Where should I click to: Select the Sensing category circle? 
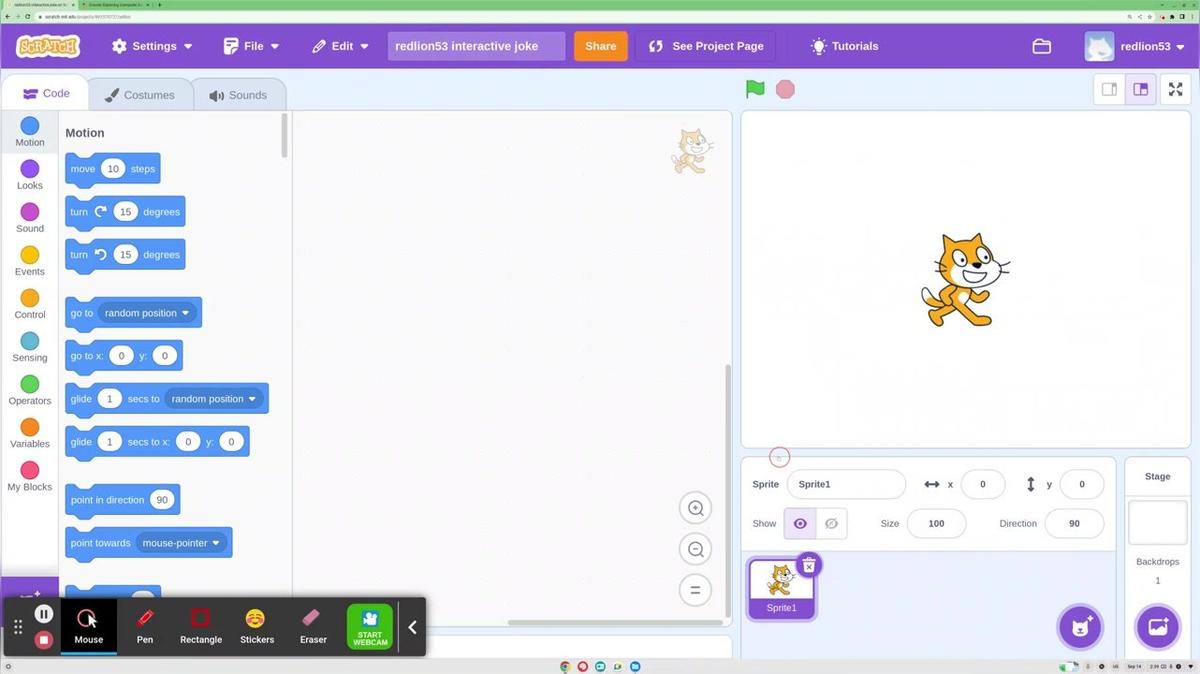[30, 340]
